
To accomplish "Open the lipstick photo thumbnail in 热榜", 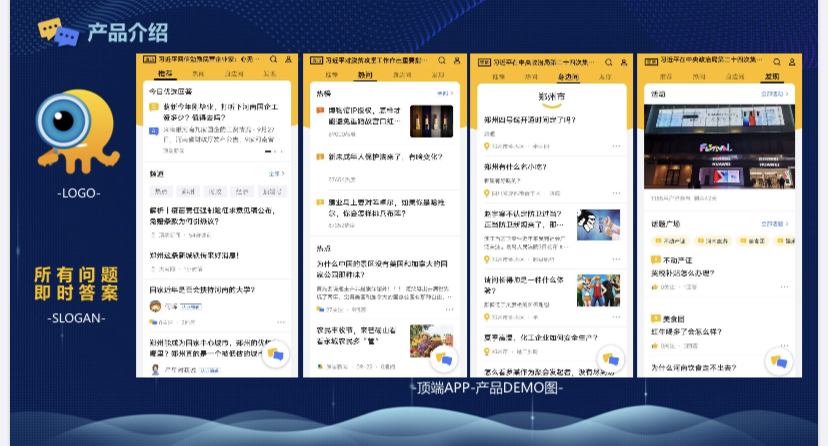I will click(431, 121).
